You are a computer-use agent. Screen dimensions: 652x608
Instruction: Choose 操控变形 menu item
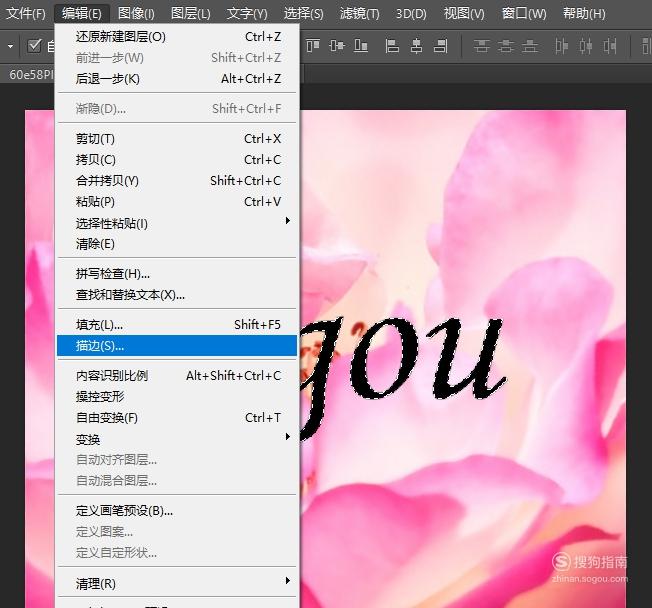pyautogui.click(x=177, y=397)
